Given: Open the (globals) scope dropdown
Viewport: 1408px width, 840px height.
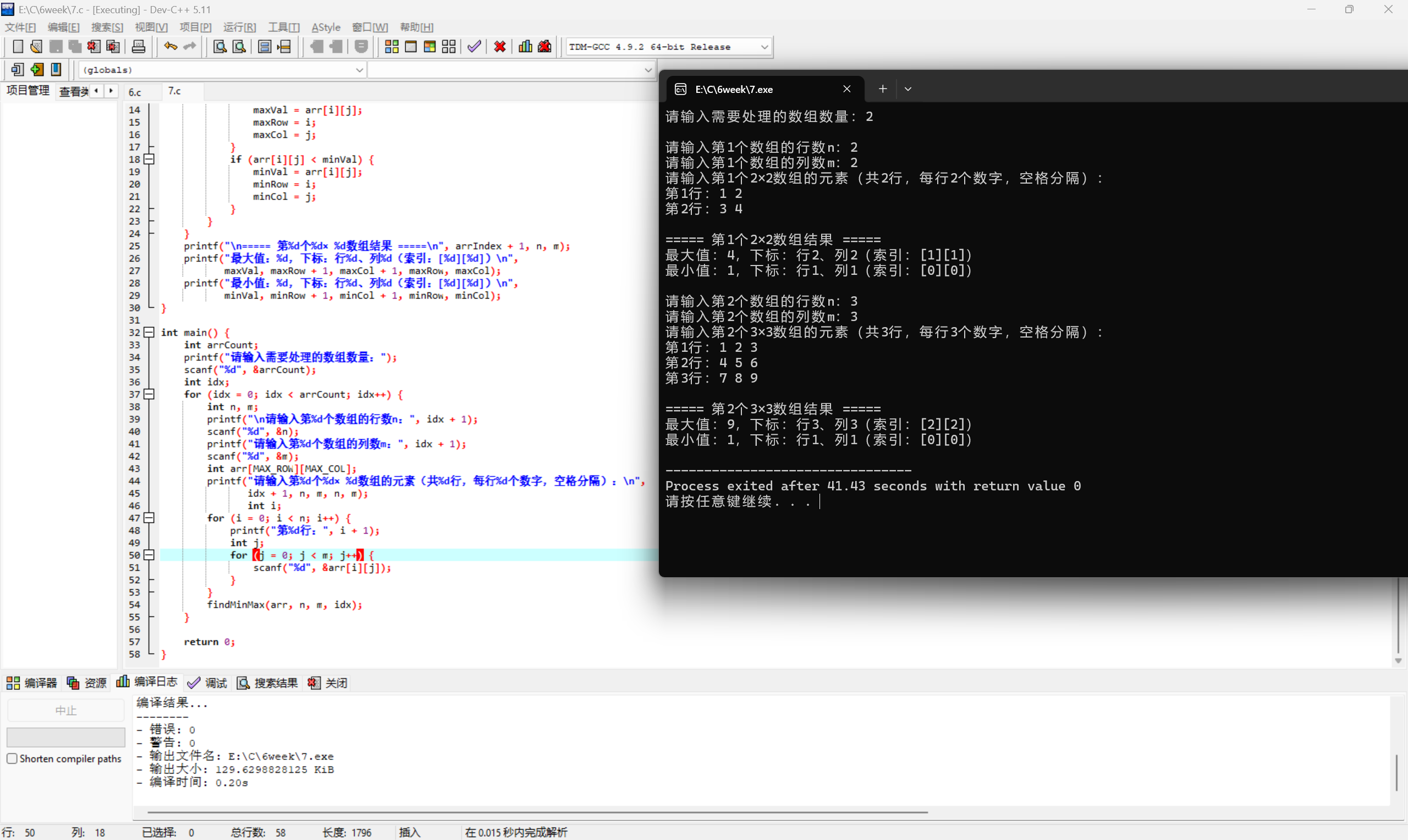Looking at the screenshot, I should coord(359,70).
